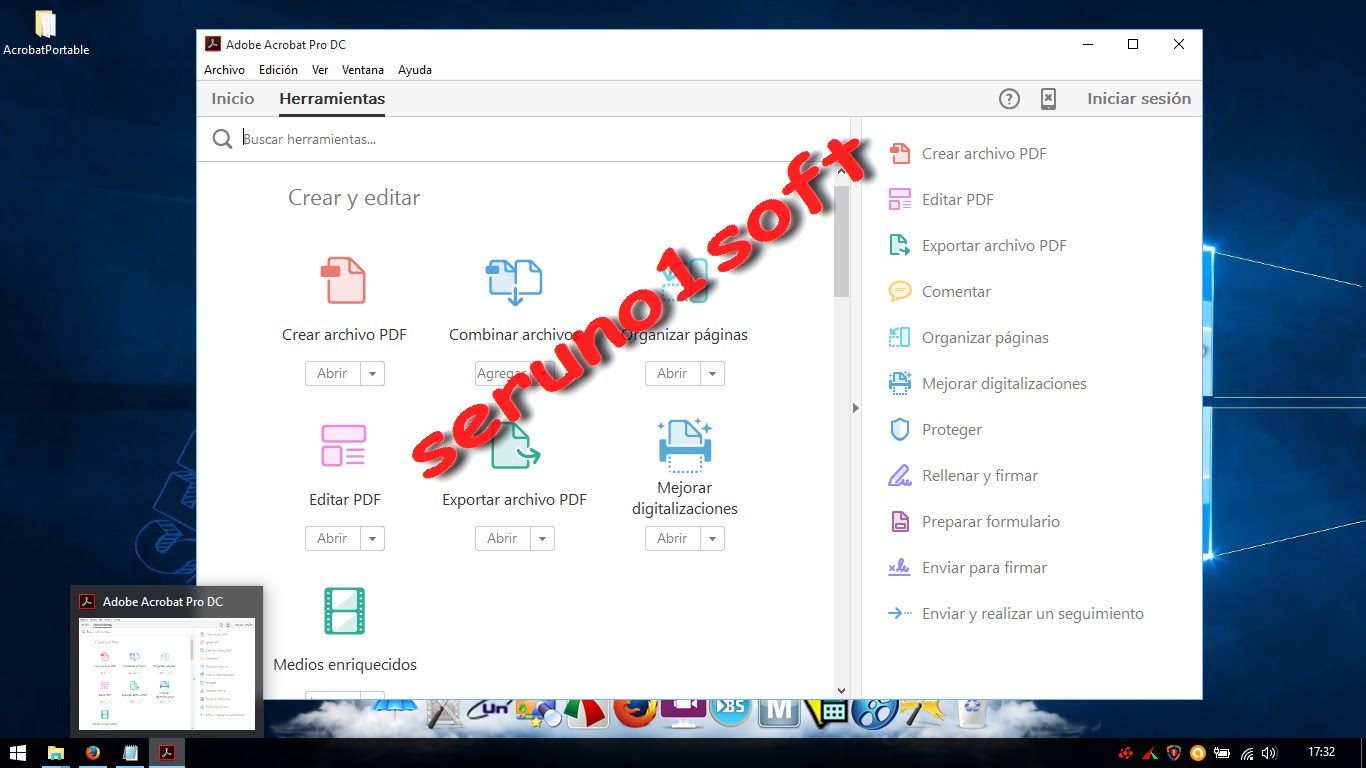Click the 17:32 taskbar clock
This screenshot has width=1366, height=768.
[1321, 752]
